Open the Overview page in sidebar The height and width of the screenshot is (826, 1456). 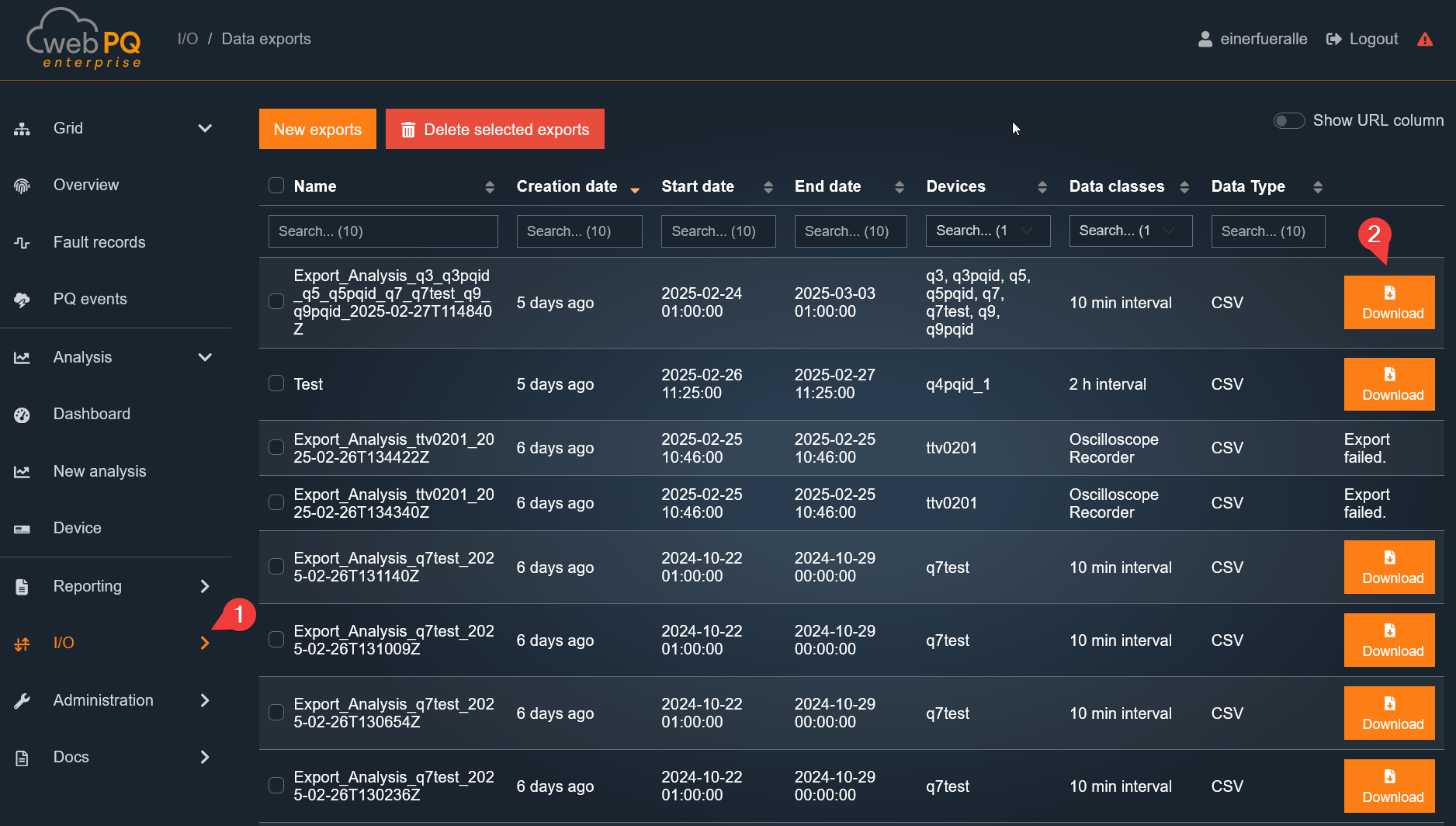[x=86, y=186]
